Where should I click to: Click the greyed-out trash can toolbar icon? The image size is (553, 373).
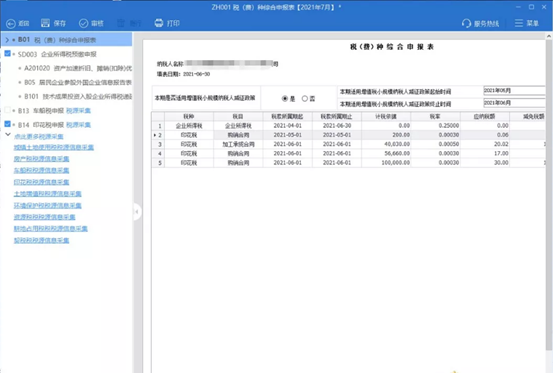[x=121, y=23]
